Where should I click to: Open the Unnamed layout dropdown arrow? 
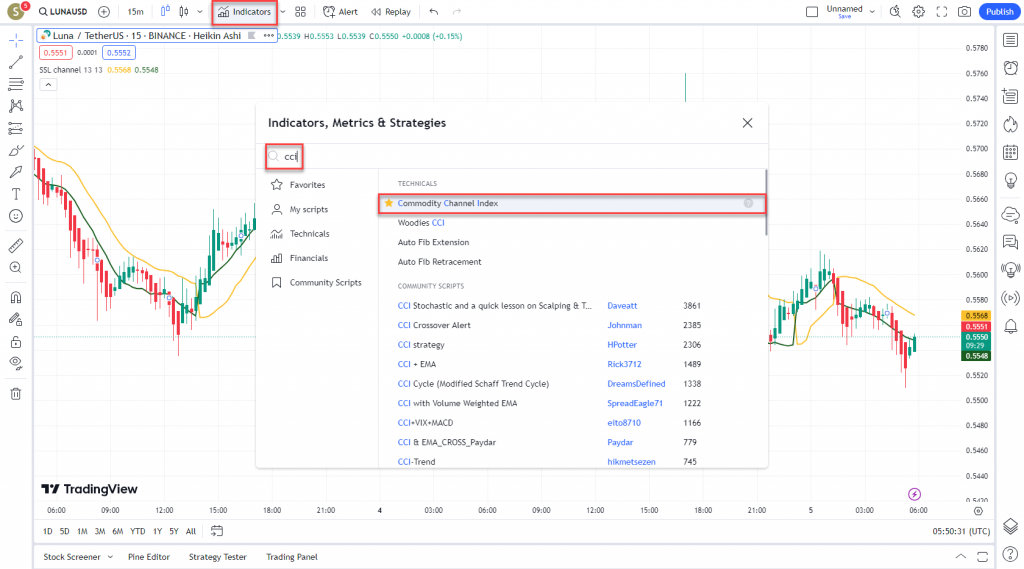tap(872, 12)
